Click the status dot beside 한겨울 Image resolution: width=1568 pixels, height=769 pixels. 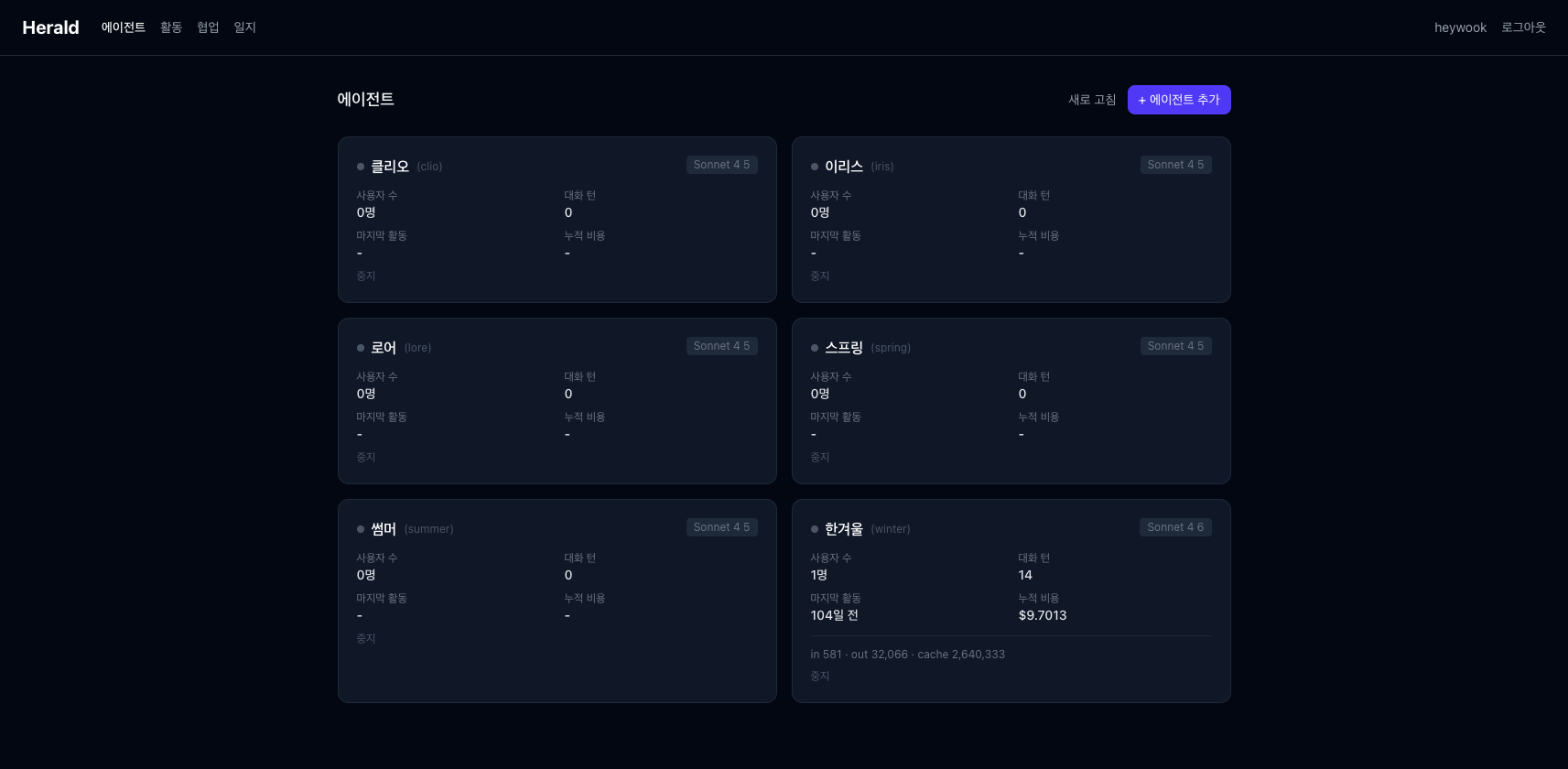tap(815, 529)
